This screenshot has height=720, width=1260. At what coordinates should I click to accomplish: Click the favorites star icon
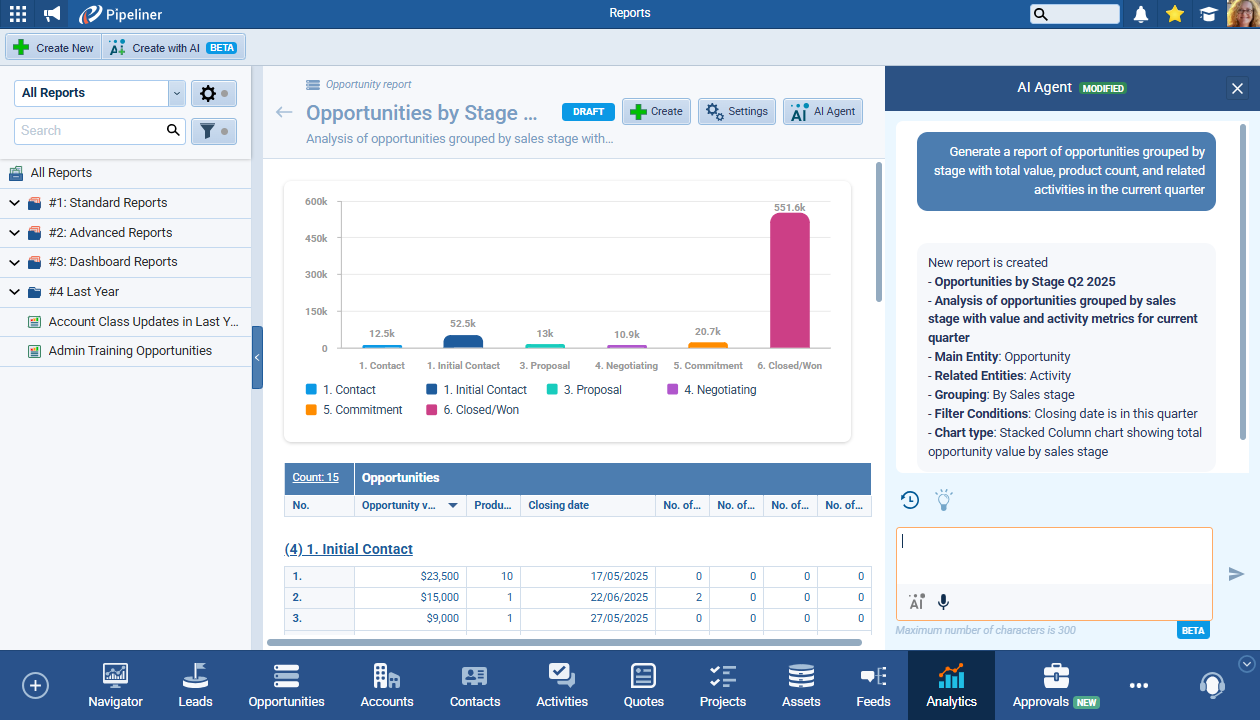1175,14
